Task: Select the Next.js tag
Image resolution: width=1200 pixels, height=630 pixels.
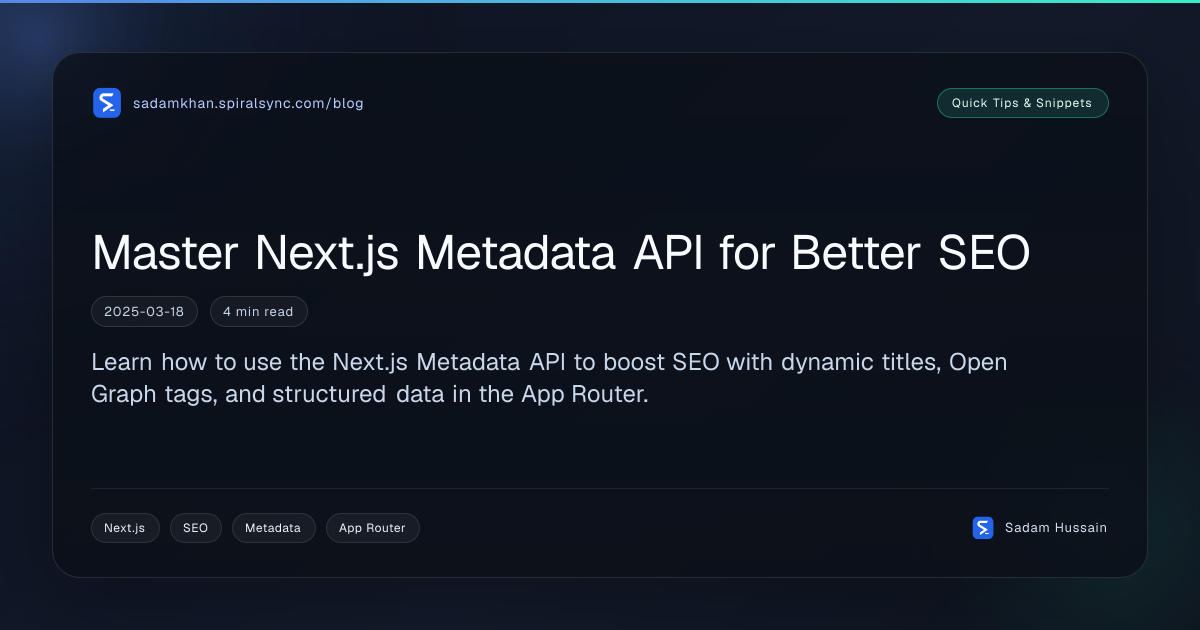Action: coord(125,528)
